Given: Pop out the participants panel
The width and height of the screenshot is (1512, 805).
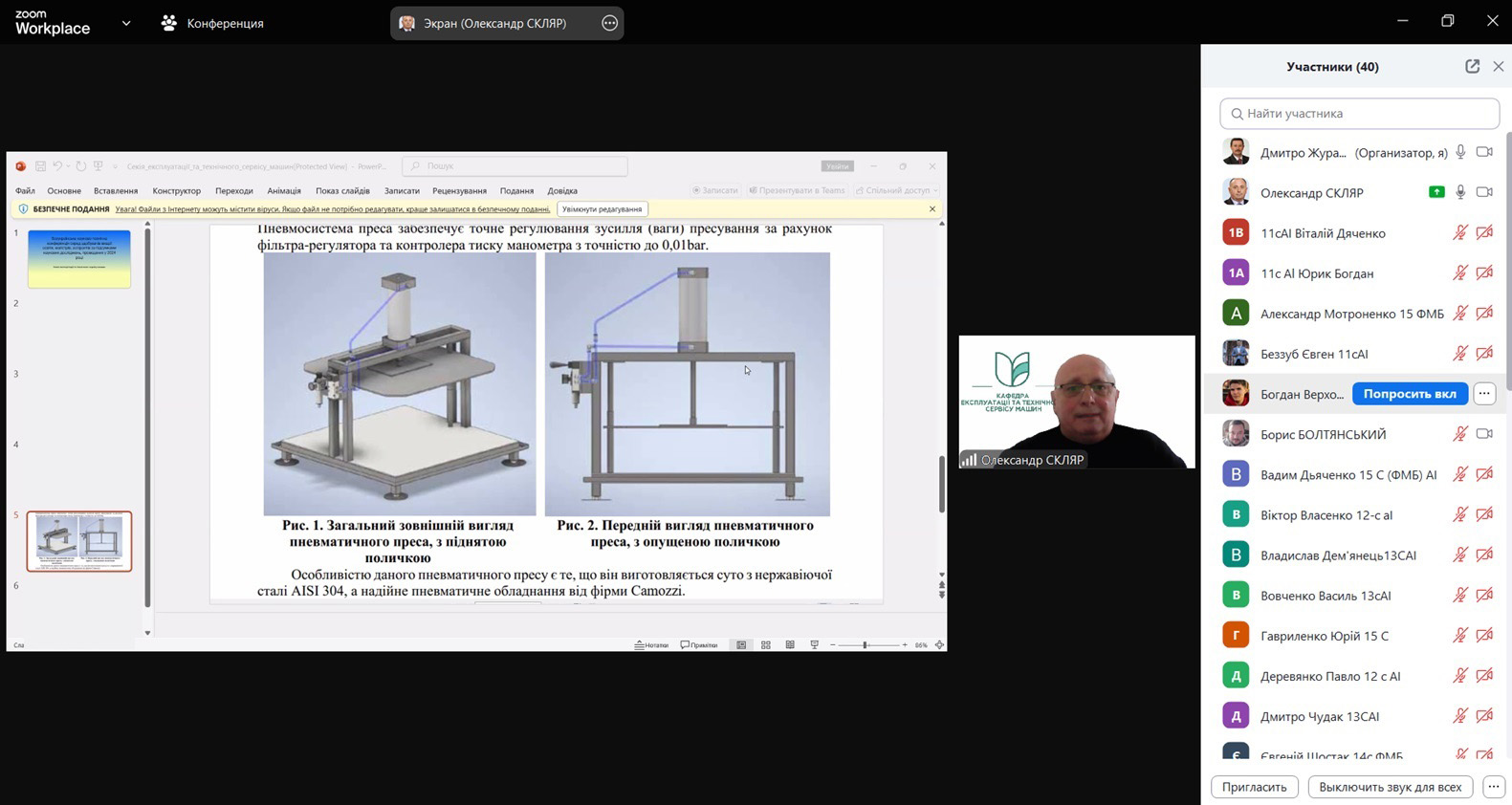Looking at the screenshot, I should pos(1472,66).
